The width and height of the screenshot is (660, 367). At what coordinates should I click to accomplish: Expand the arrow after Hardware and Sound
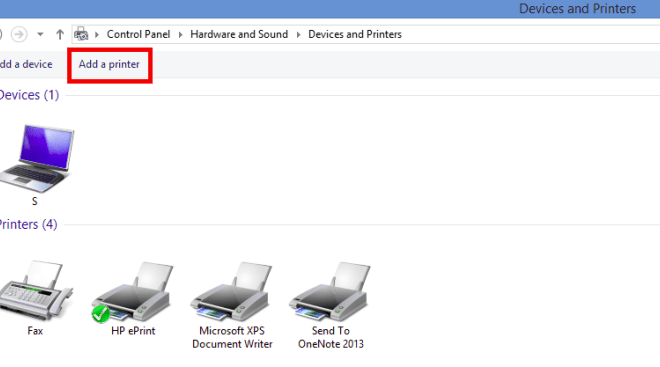pos(298,35)
